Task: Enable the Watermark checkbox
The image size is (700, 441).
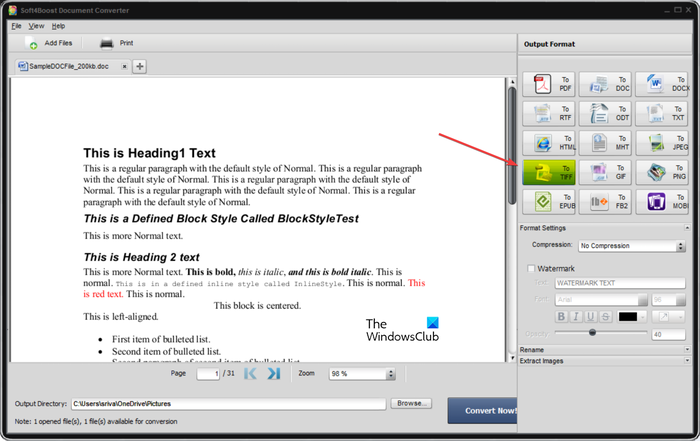Action: 531,269
